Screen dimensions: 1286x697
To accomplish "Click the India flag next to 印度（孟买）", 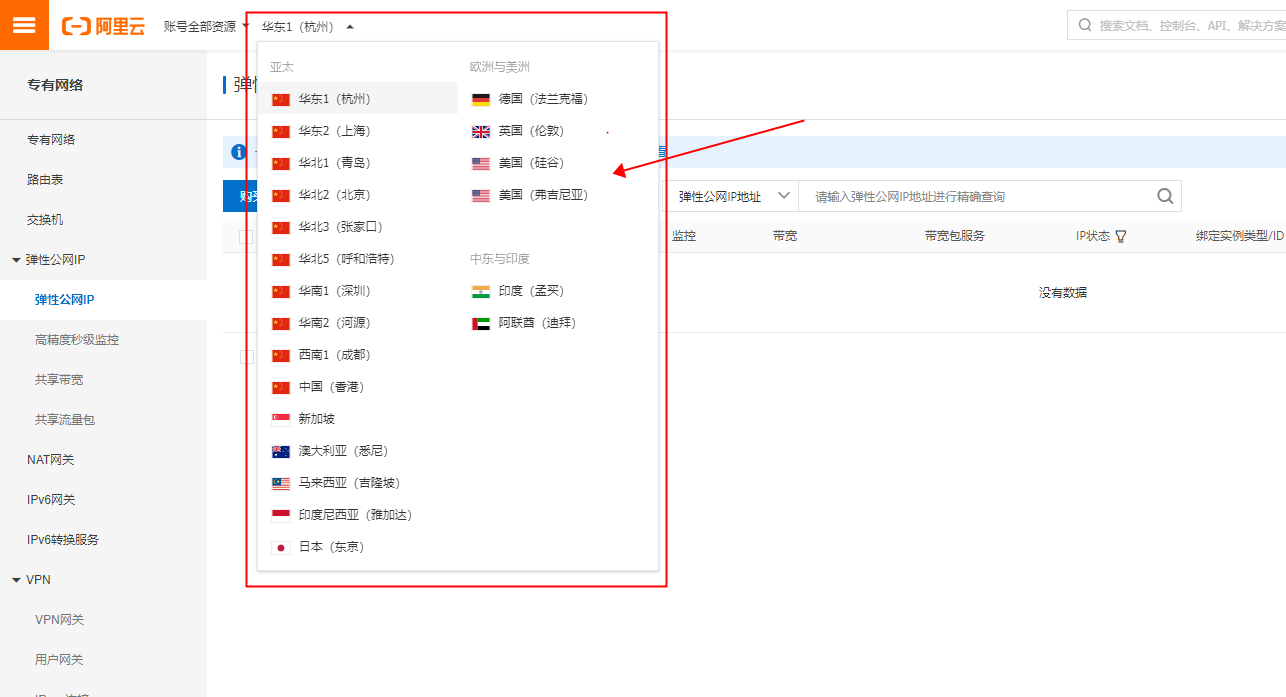I will tap(481, 291).
